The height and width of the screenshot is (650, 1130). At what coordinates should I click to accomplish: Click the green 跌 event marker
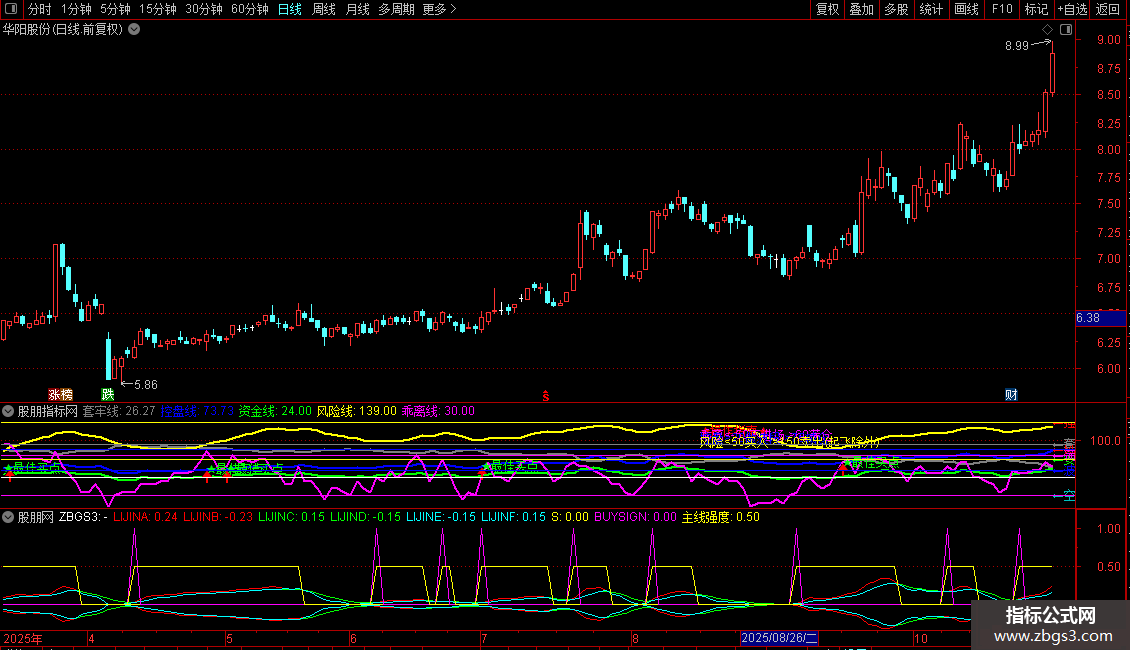[107, 394]
